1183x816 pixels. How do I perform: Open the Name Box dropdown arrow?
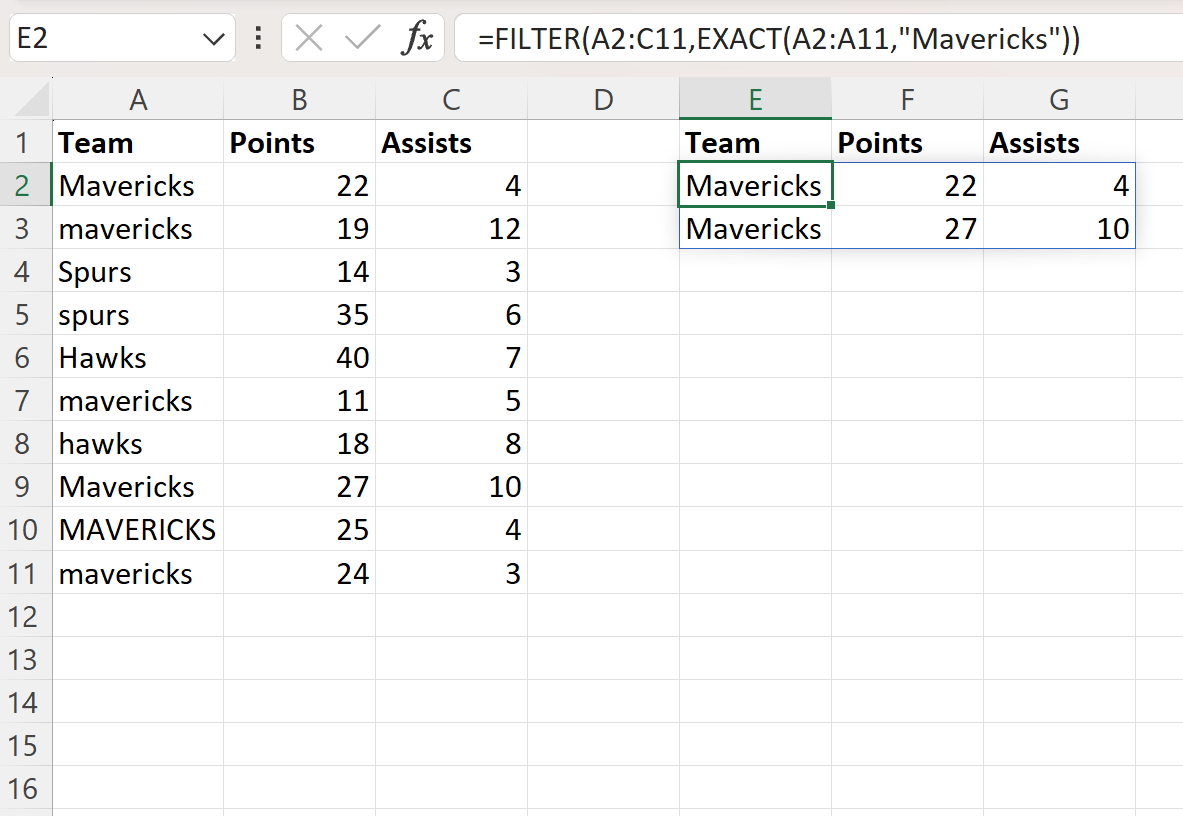pyautogui.click(x=212, y=38)
